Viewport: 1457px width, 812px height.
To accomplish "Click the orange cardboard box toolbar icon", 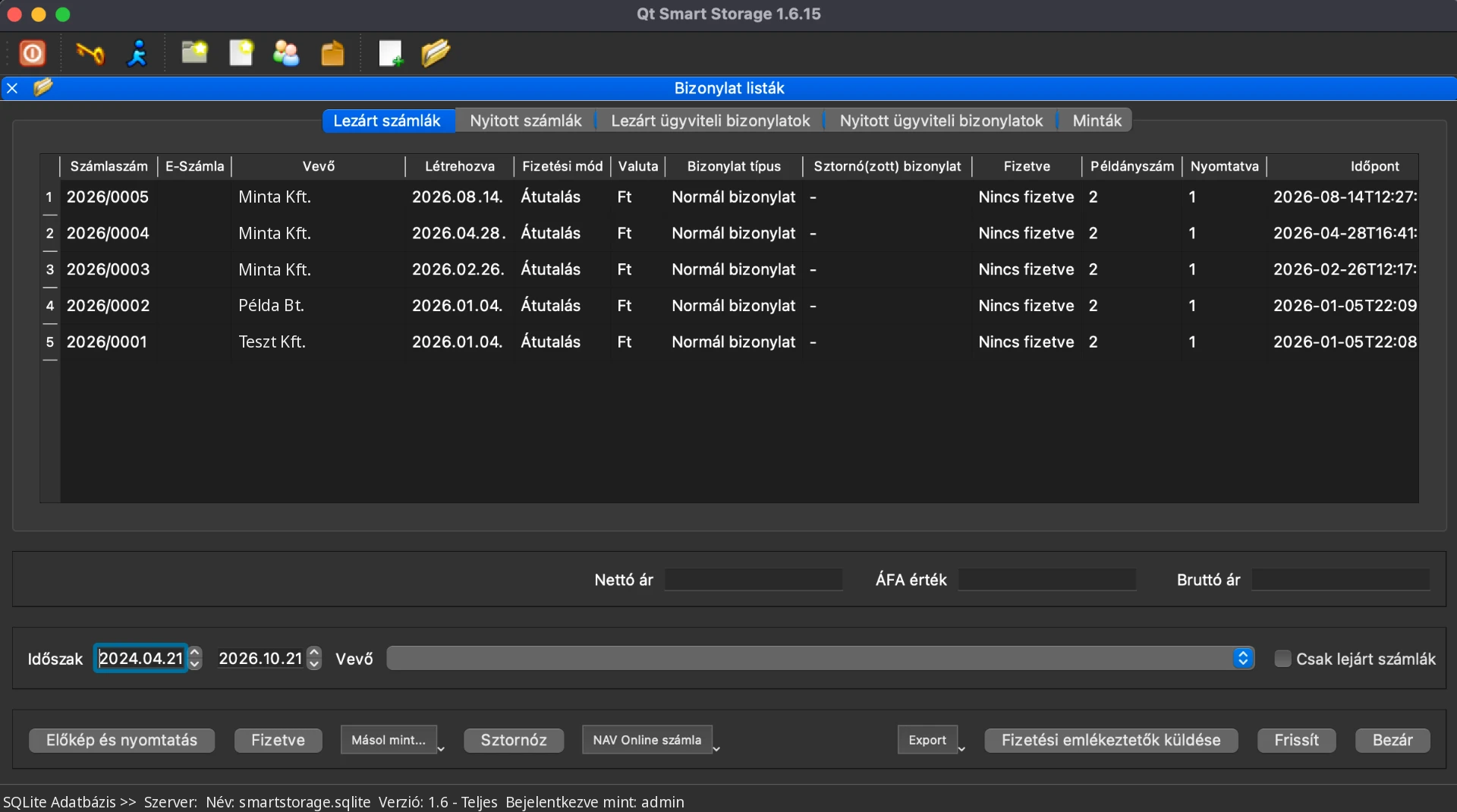I will 332,53.
